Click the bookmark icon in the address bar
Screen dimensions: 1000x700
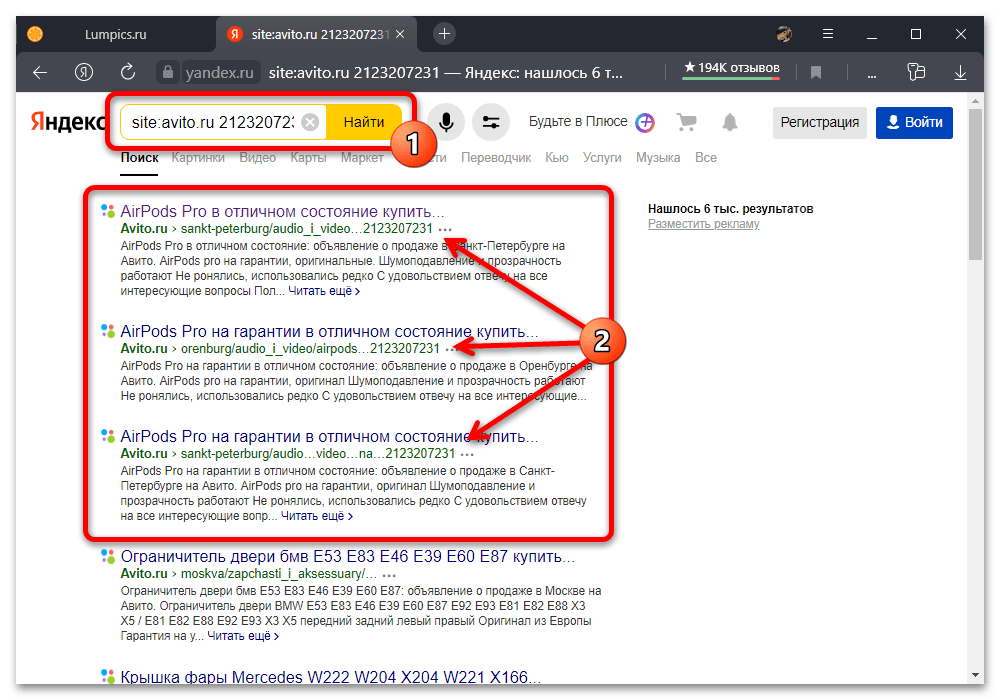[816, 72]
